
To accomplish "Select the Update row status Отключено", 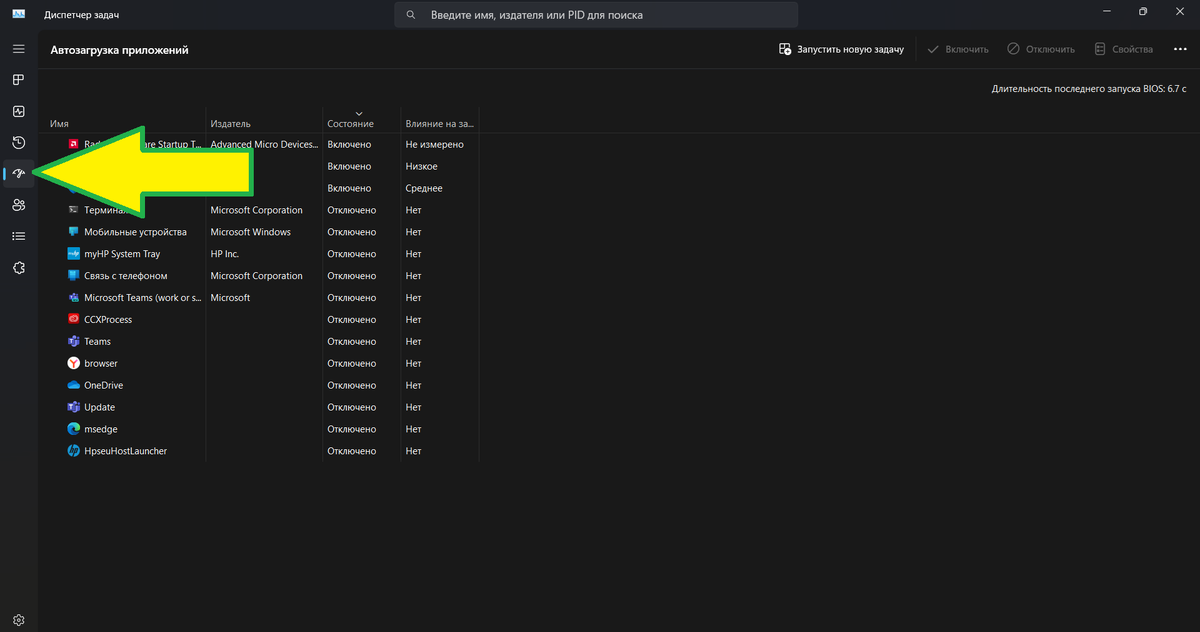I will point(351,407).
